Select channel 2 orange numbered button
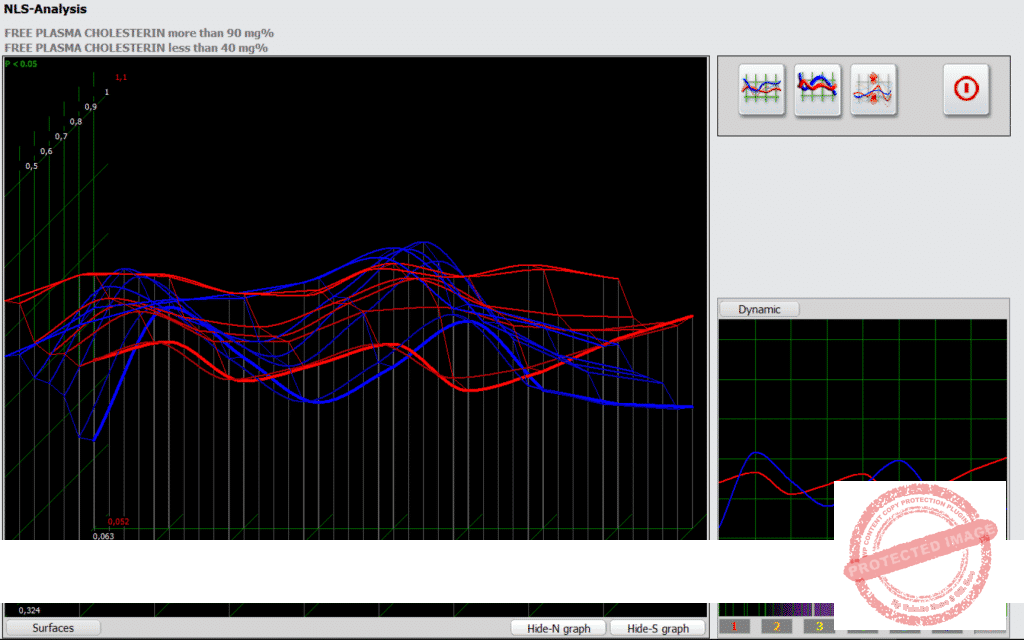1024x640 pixels. click(776, 627)
